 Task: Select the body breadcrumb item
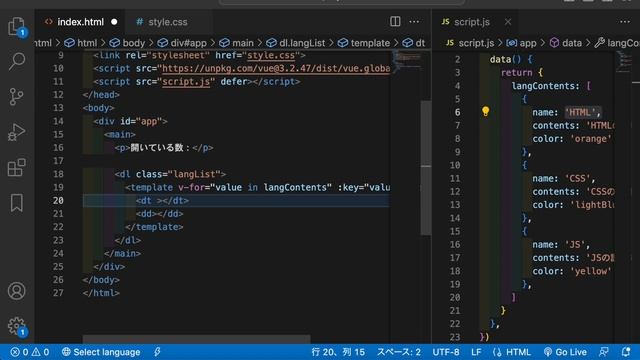click(127, 43)
